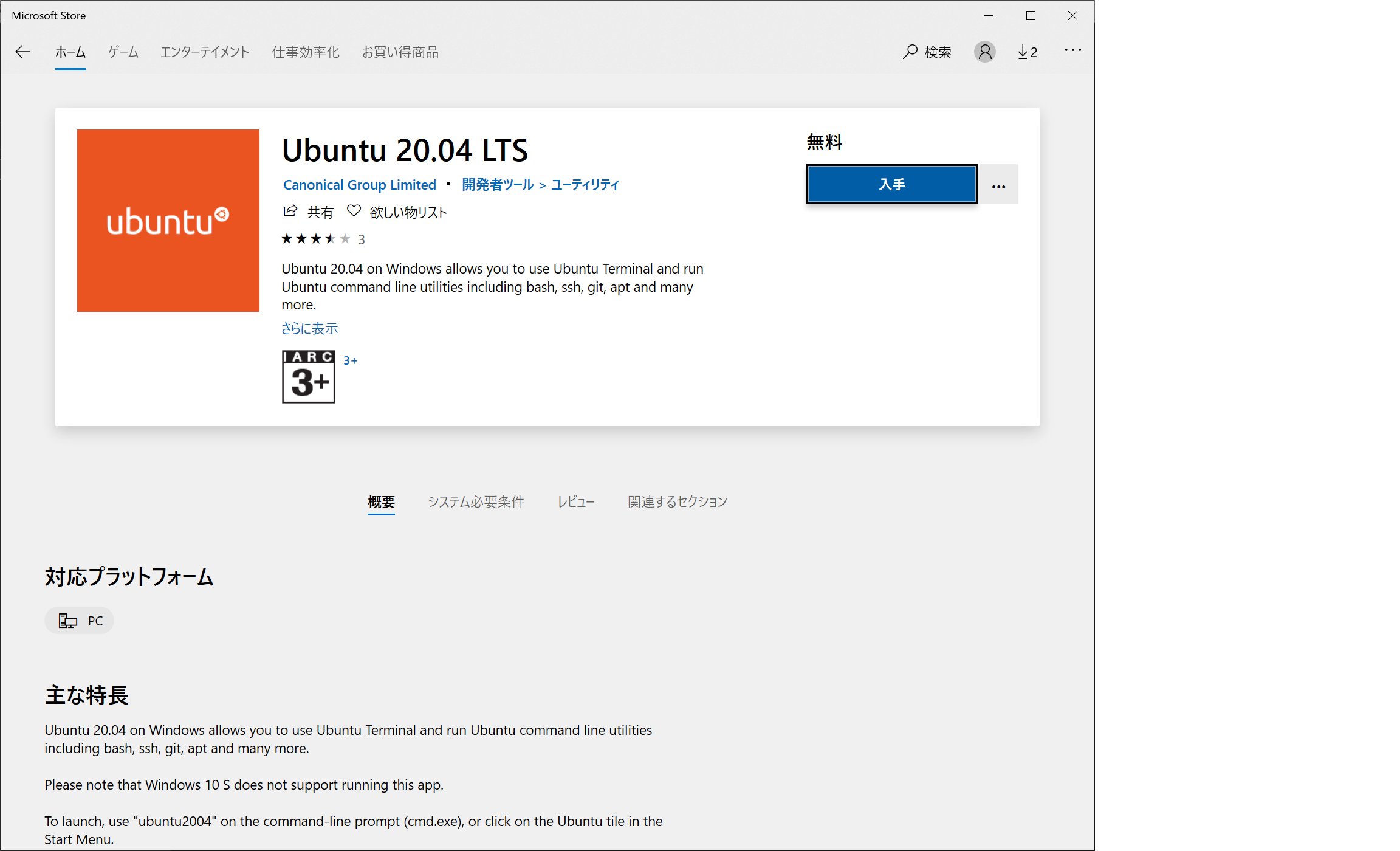Add to wishlist via heart icon
The image size is (1400, 851).
(x=354, y=211)
